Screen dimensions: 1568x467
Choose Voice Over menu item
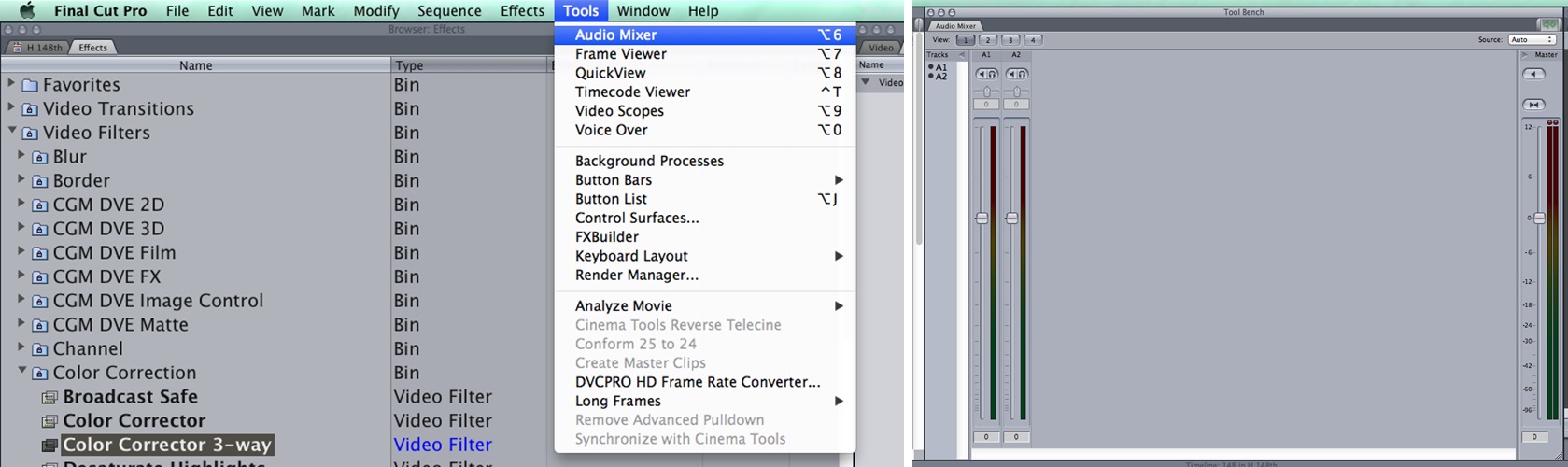[x=705, y=130]
